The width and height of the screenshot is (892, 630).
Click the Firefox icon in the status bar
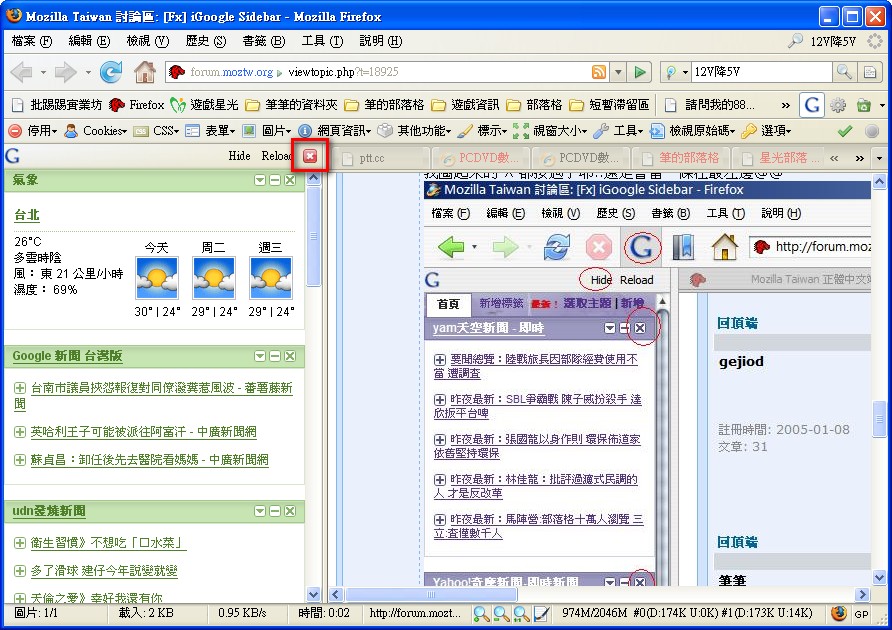click(838, 613)
